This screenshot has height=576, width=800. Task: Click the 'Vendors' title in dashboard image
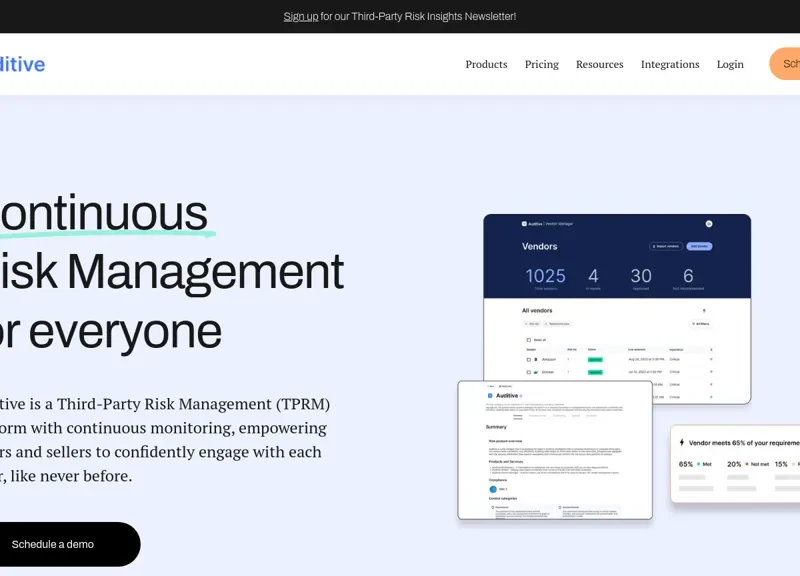click(539, 246)
